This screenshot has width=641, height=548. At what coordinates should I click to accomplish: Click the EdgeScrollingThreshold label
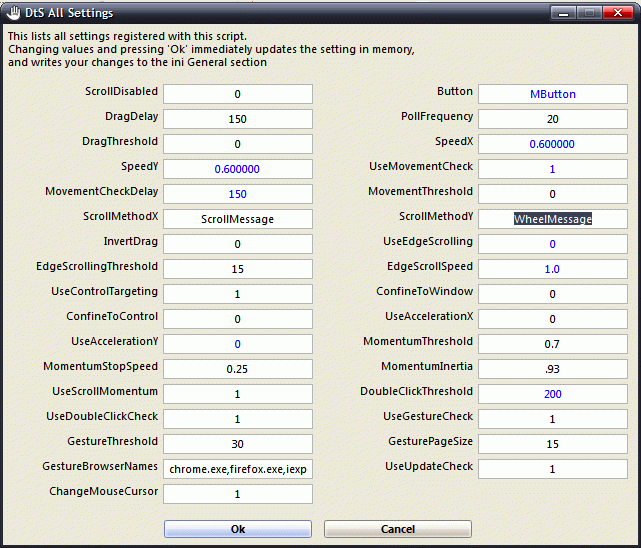tap(97, 266)
